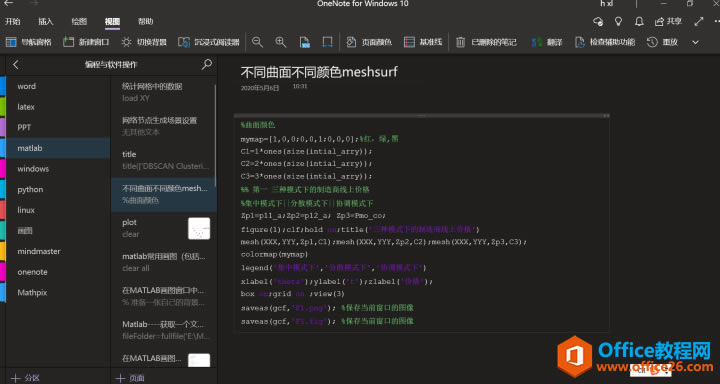
Task: Click the page list scrollbar
Action: 215,136
